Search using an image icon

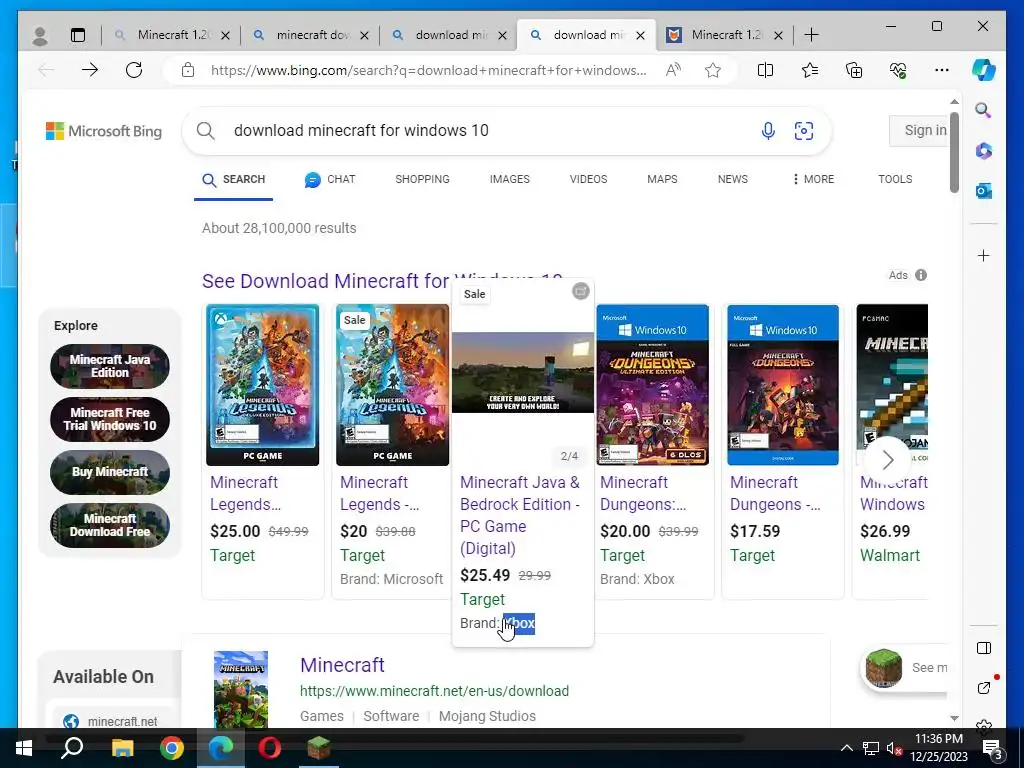point(804,131)
